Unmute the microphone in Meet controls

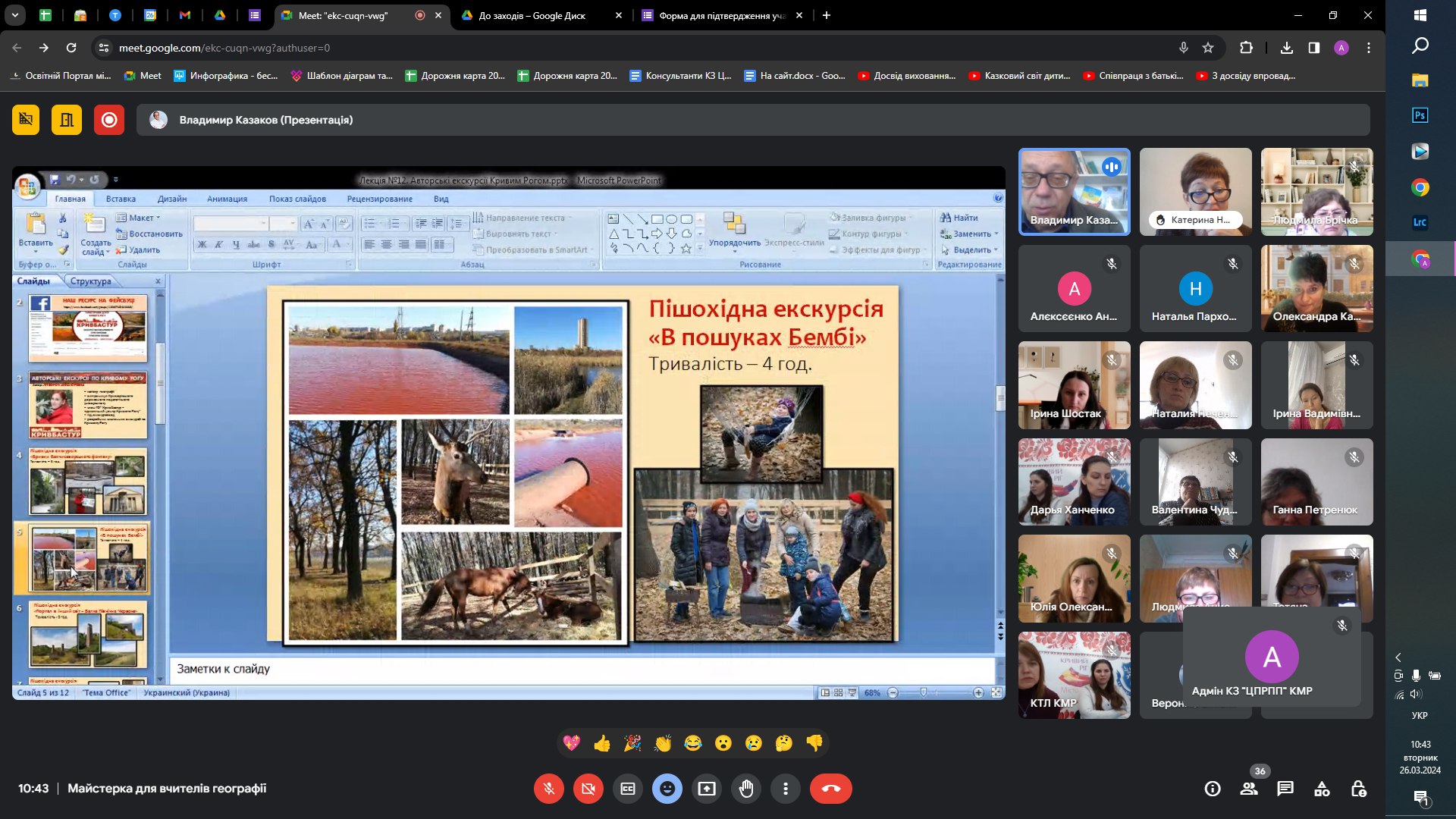click(x=549, y=789)
